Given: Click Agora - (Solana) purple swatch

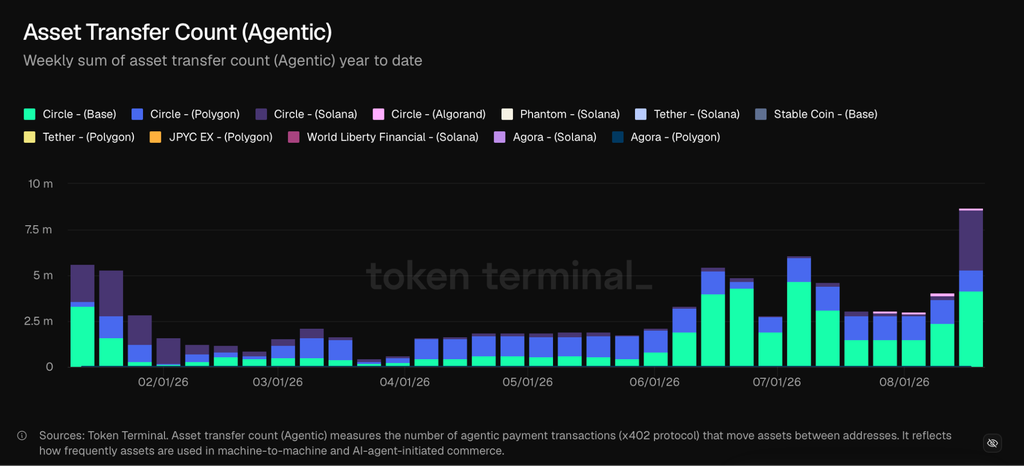Looking at the screenshot, I should [500, 138].
